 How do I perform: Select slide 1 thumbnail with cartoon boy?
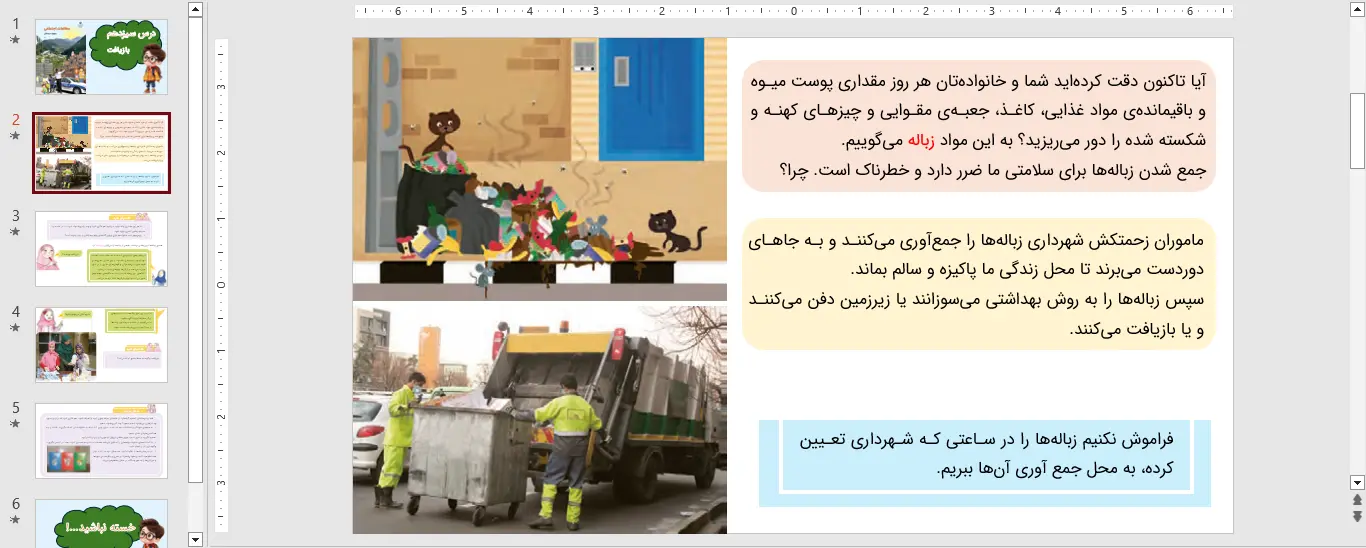click(102, 57)
